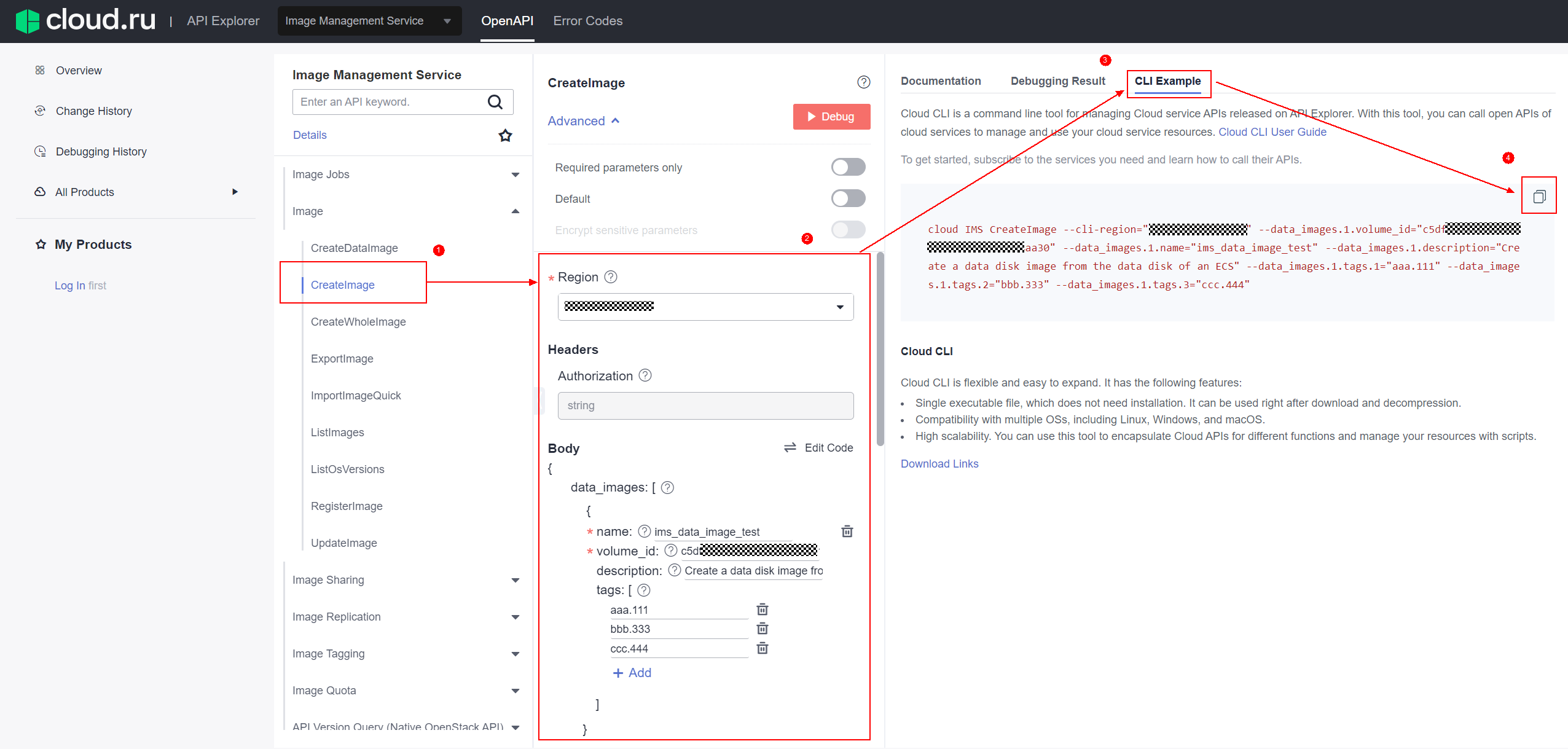Select the CreateDataImage API item
The height and width of the screenshot is (749, 1568).
click(354, 248)
